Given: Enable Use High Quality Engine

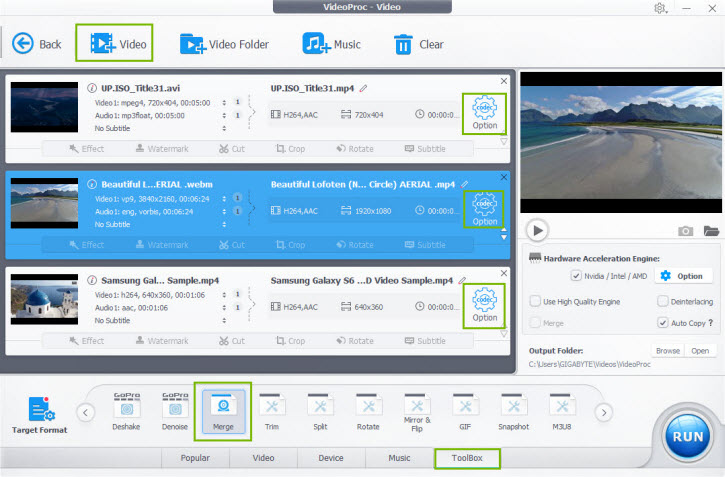Looking at the screenshot, I should [535, 301].
